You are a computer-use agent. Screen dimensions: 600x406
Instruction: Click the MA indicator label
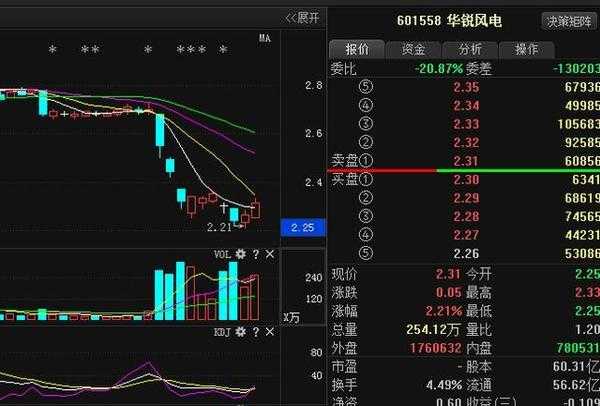(265, 39)
